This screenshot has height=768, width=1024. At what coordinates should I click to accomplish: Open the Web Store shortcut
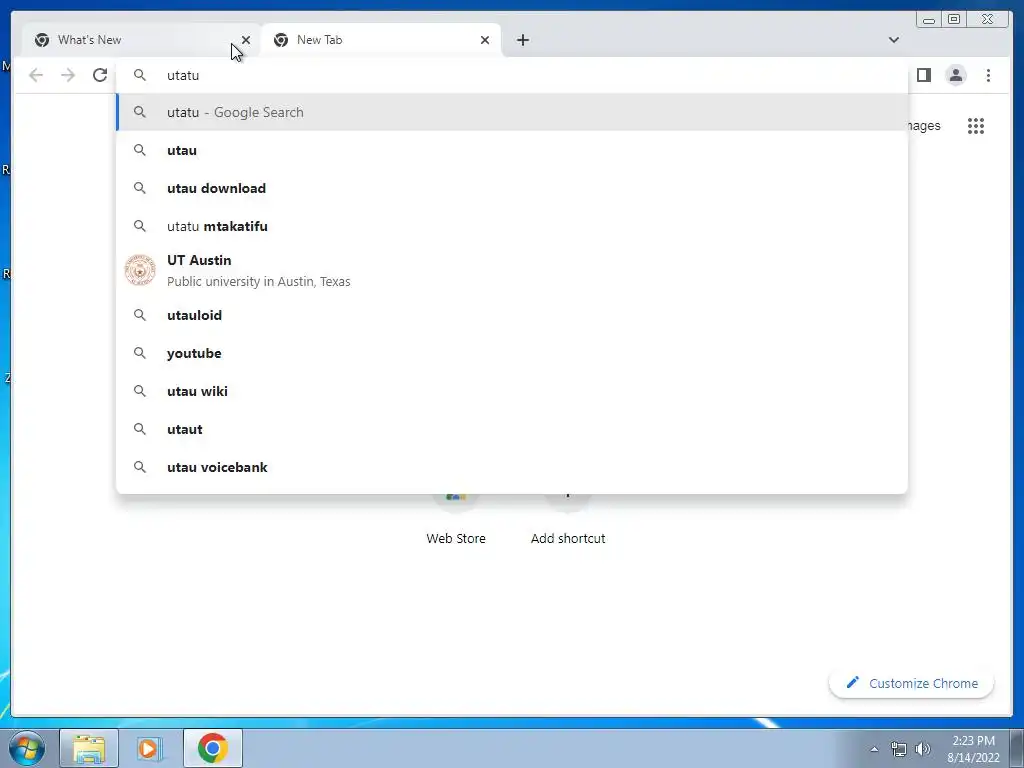pyautogui.click(x=456, y=522)
